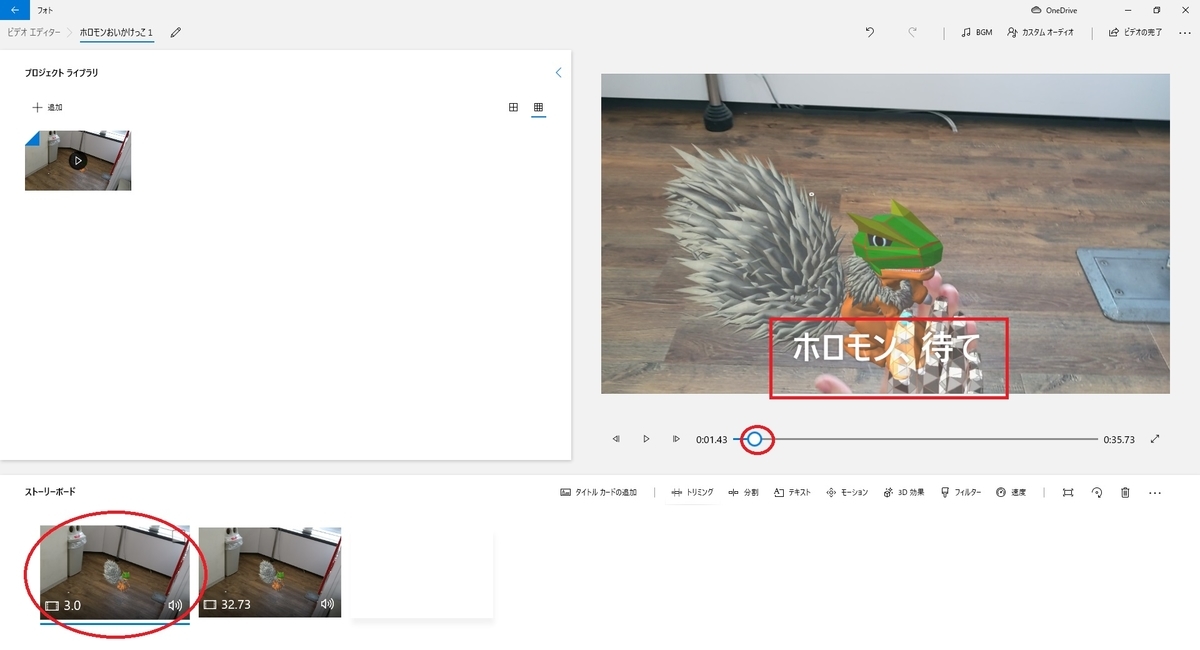Viewport: 1200px width, 650px height.
Task: Add media with the 追加 button
Action: pos(48,107)
